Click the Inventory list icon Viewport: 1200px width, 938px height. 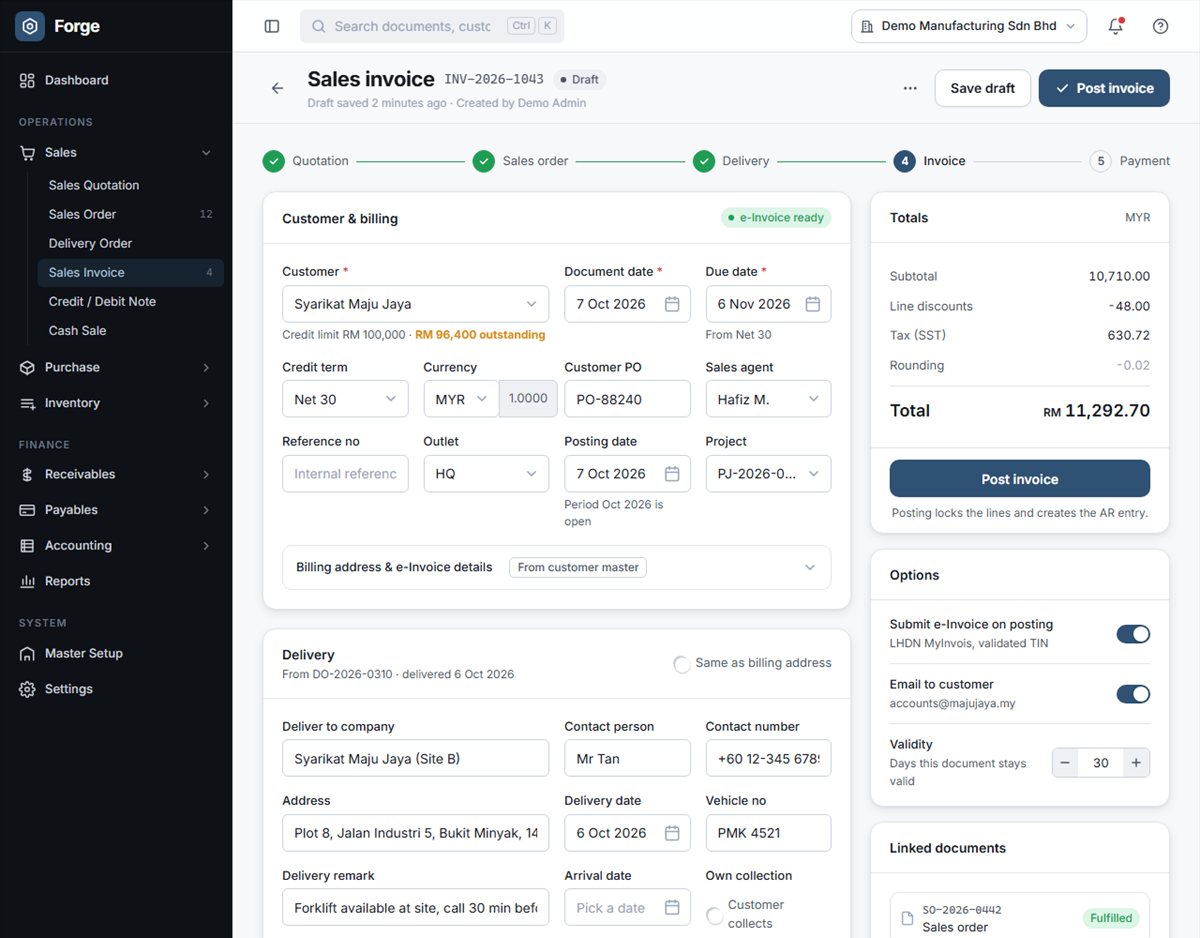click(x=27, y=403)
